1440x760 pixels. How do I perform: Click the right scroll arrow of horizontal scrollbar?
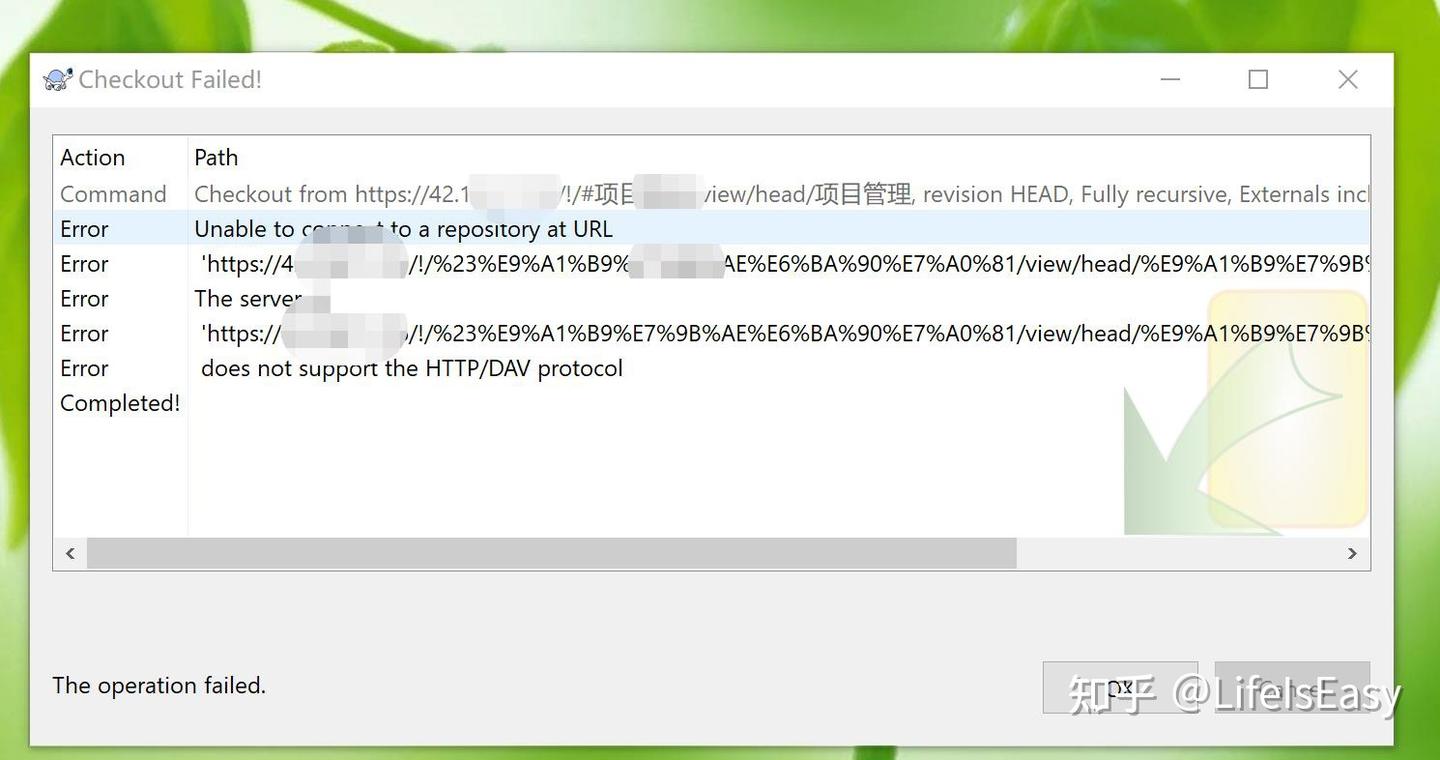click(x=1352, y=553)
